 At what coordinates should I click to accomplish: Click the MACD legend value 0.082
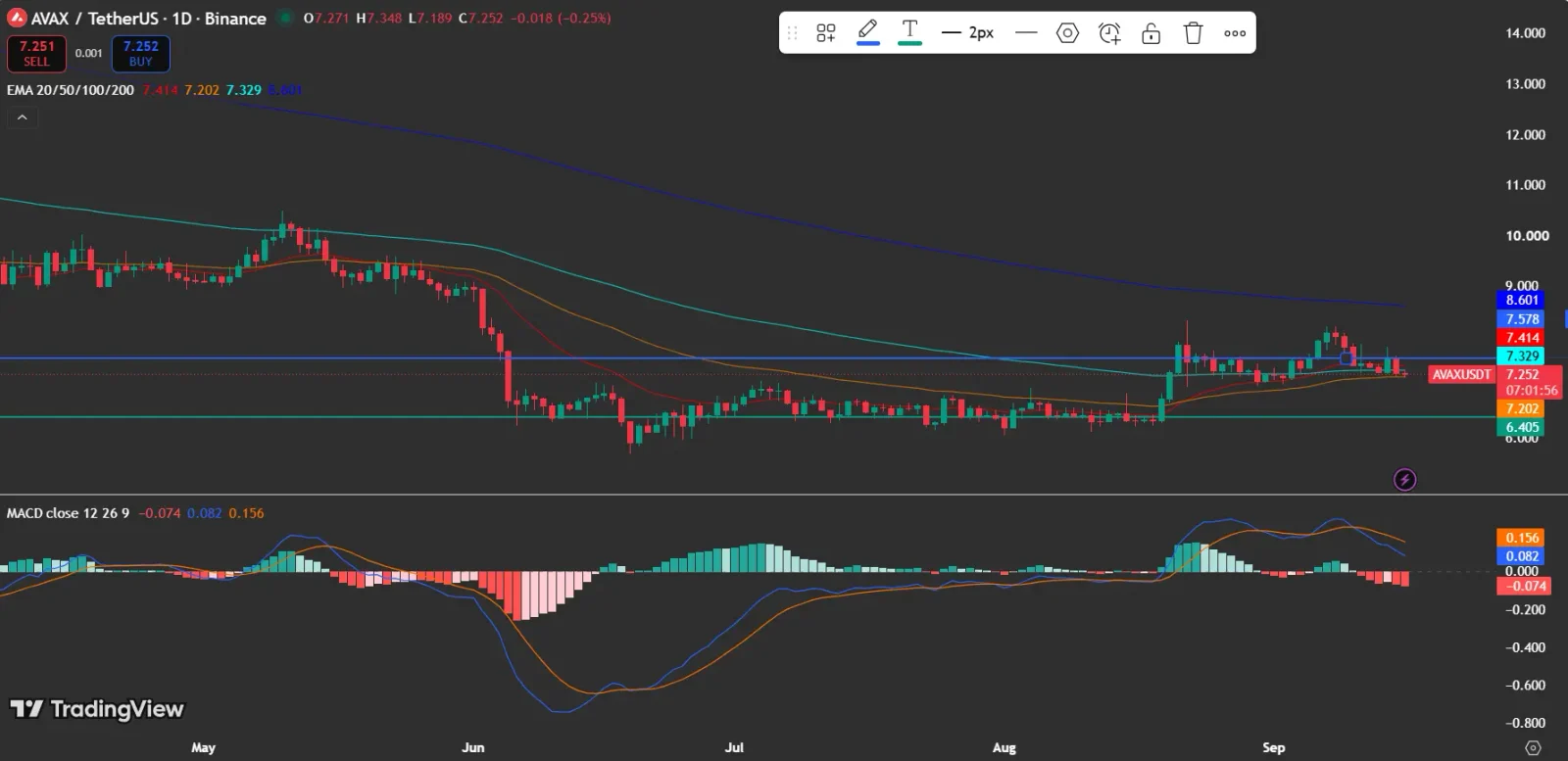click(204, 513)
